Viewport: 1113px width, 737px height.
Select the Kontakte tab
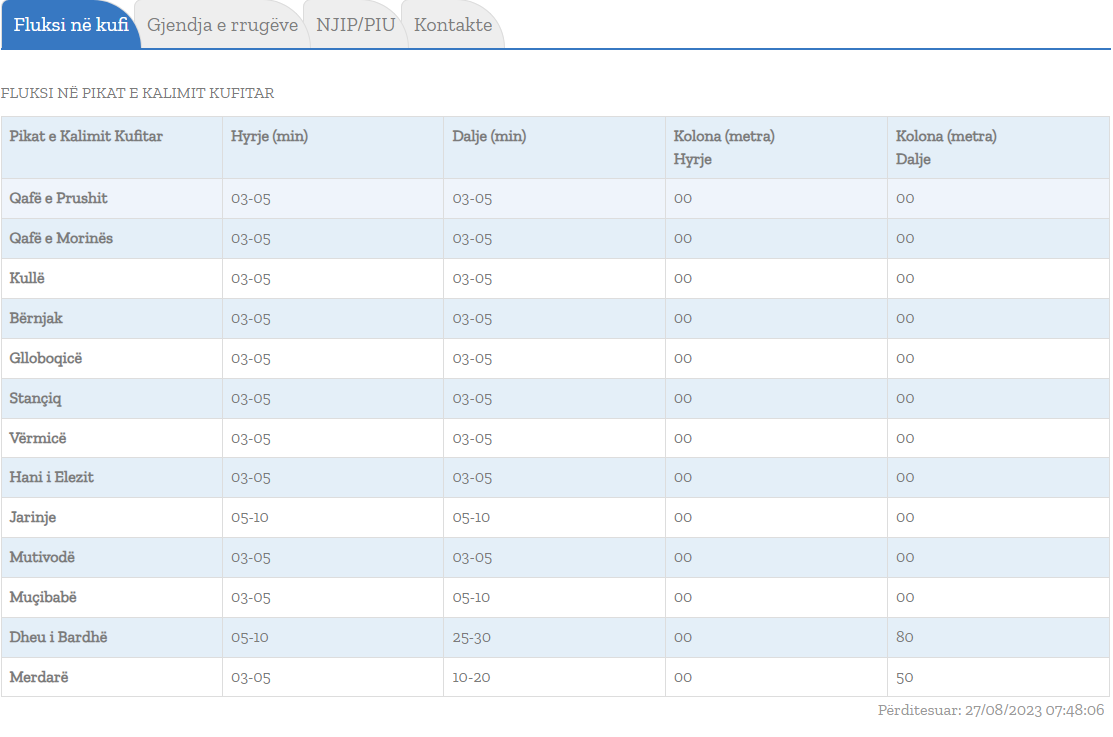click(x=453, y=25)
